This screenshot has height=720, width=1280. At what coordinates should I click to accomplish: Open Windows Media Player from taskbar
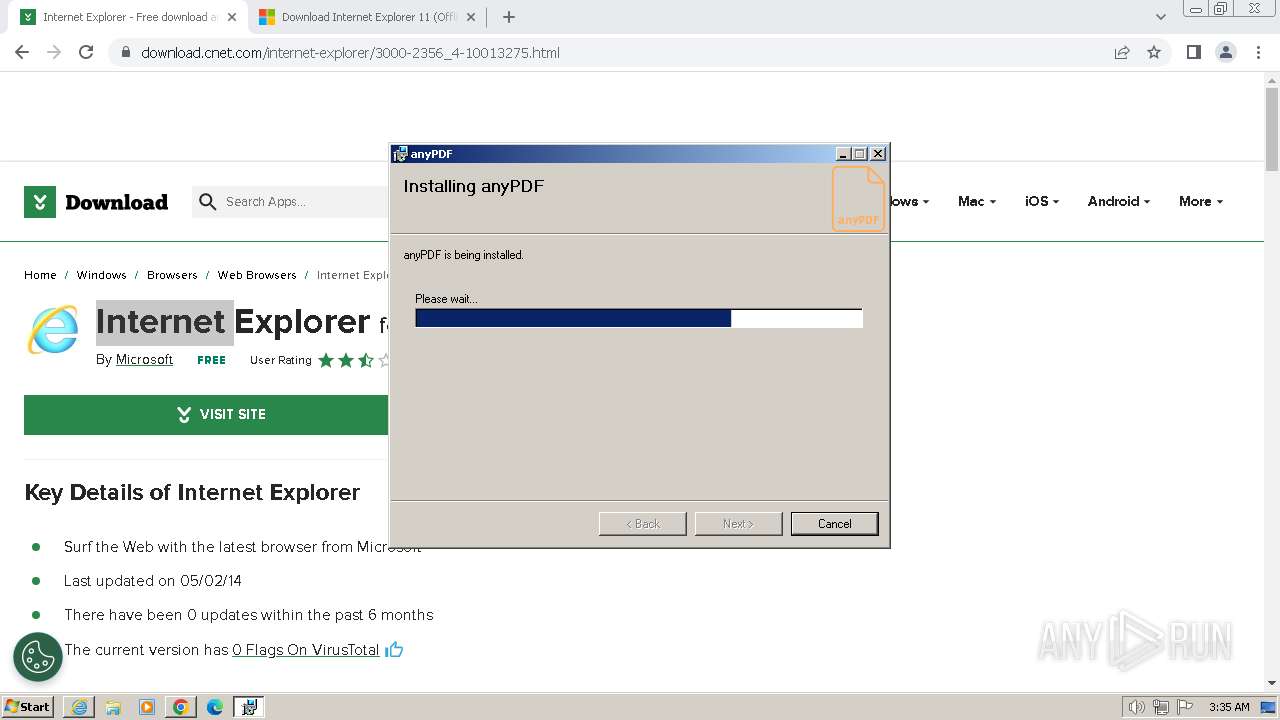147,706
